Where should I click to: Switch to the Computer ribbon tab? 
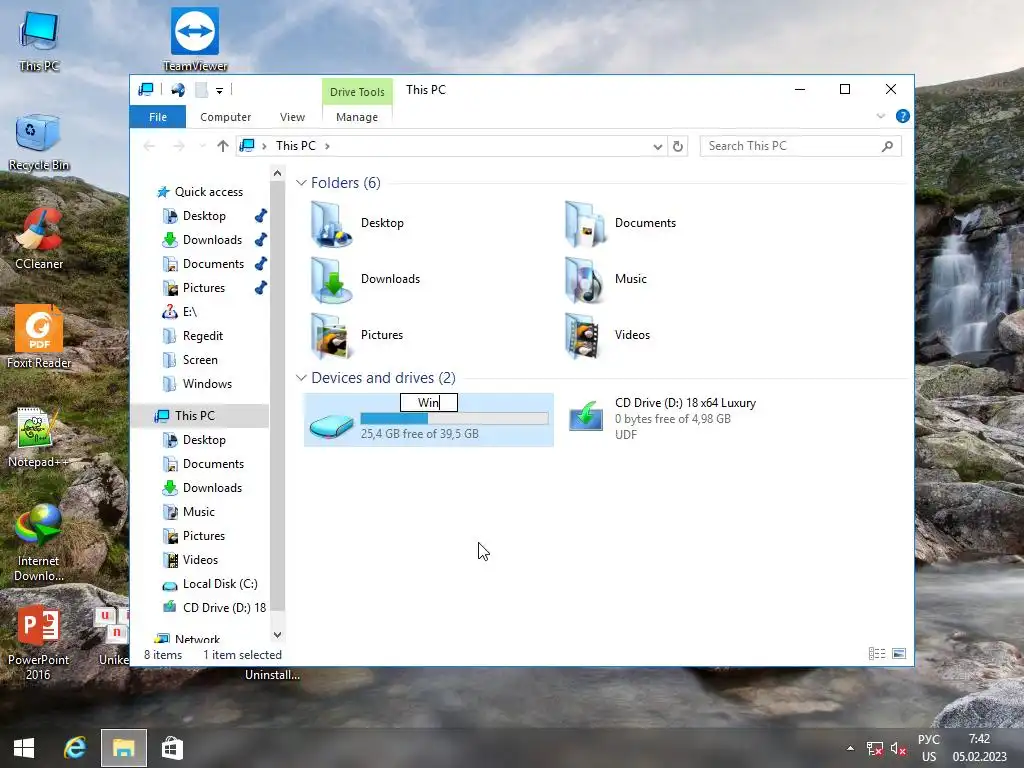225,117
